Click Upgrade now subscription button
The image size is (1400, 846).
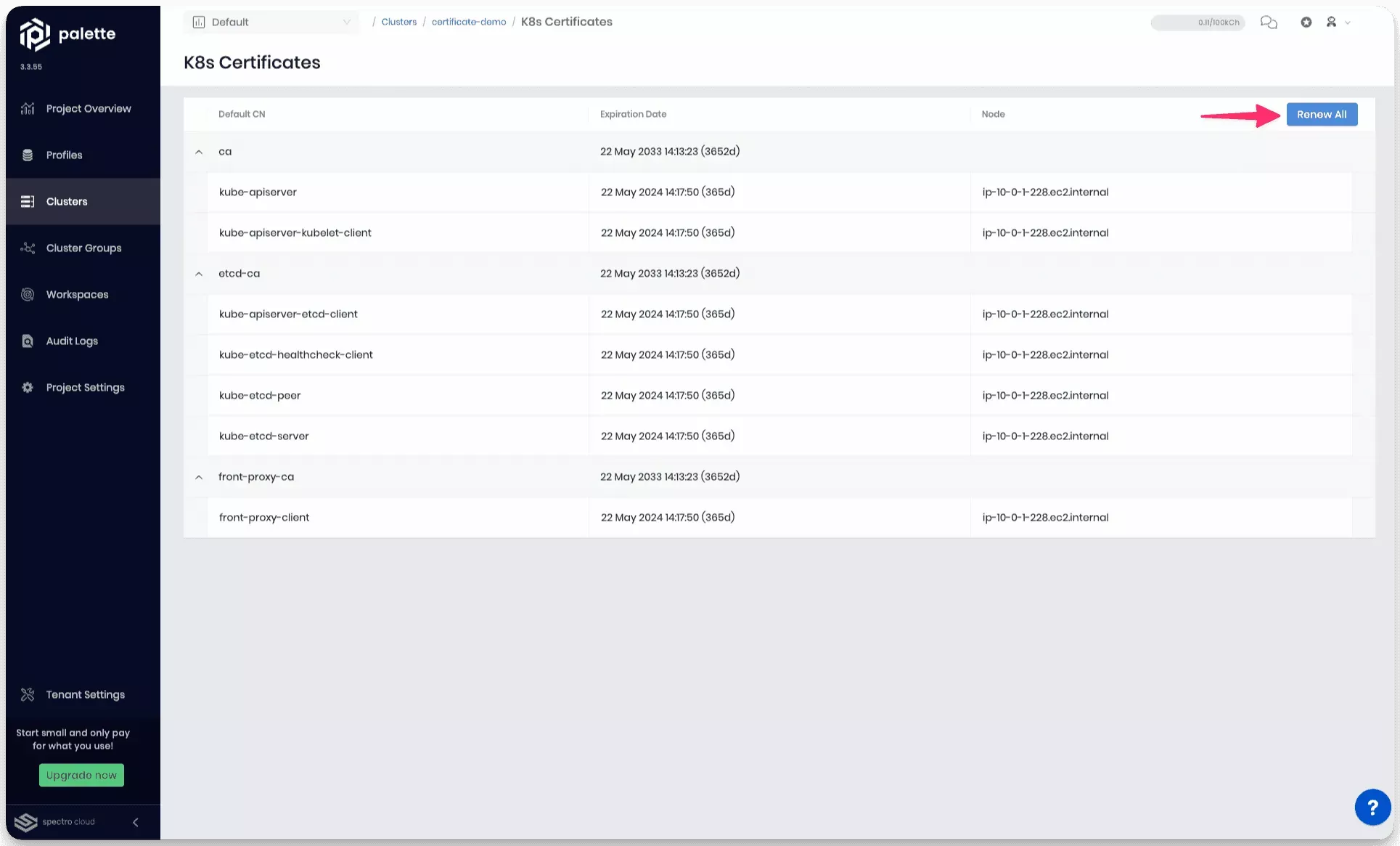(81, 775)
